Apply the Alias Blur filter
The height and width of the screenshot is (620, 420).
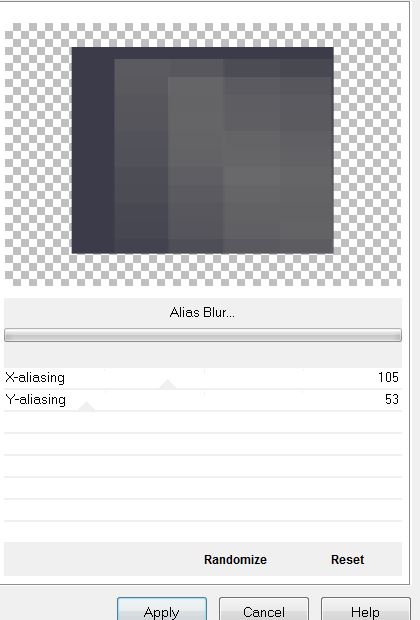(x=162, y=609)
